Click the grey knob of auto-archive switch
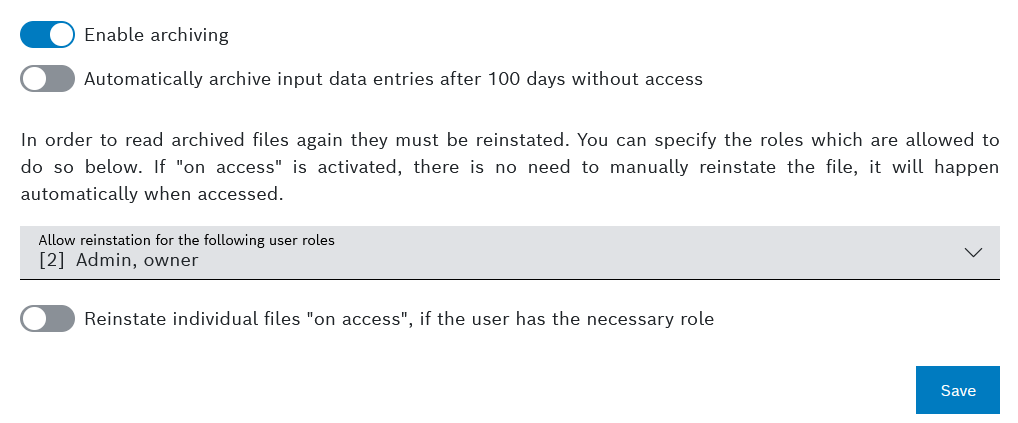The height and width of the screenshot is (423, 1018). (34, 78)
